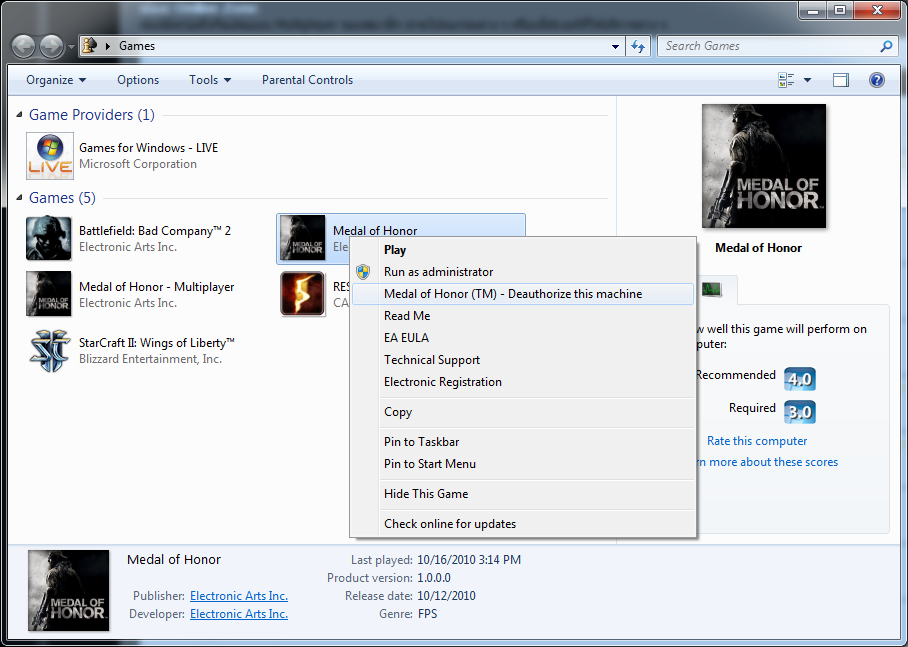The height and width of the screenshot is (647, 908).
Task: Open the Rate this computer link
Action: (x=757, y=441)
